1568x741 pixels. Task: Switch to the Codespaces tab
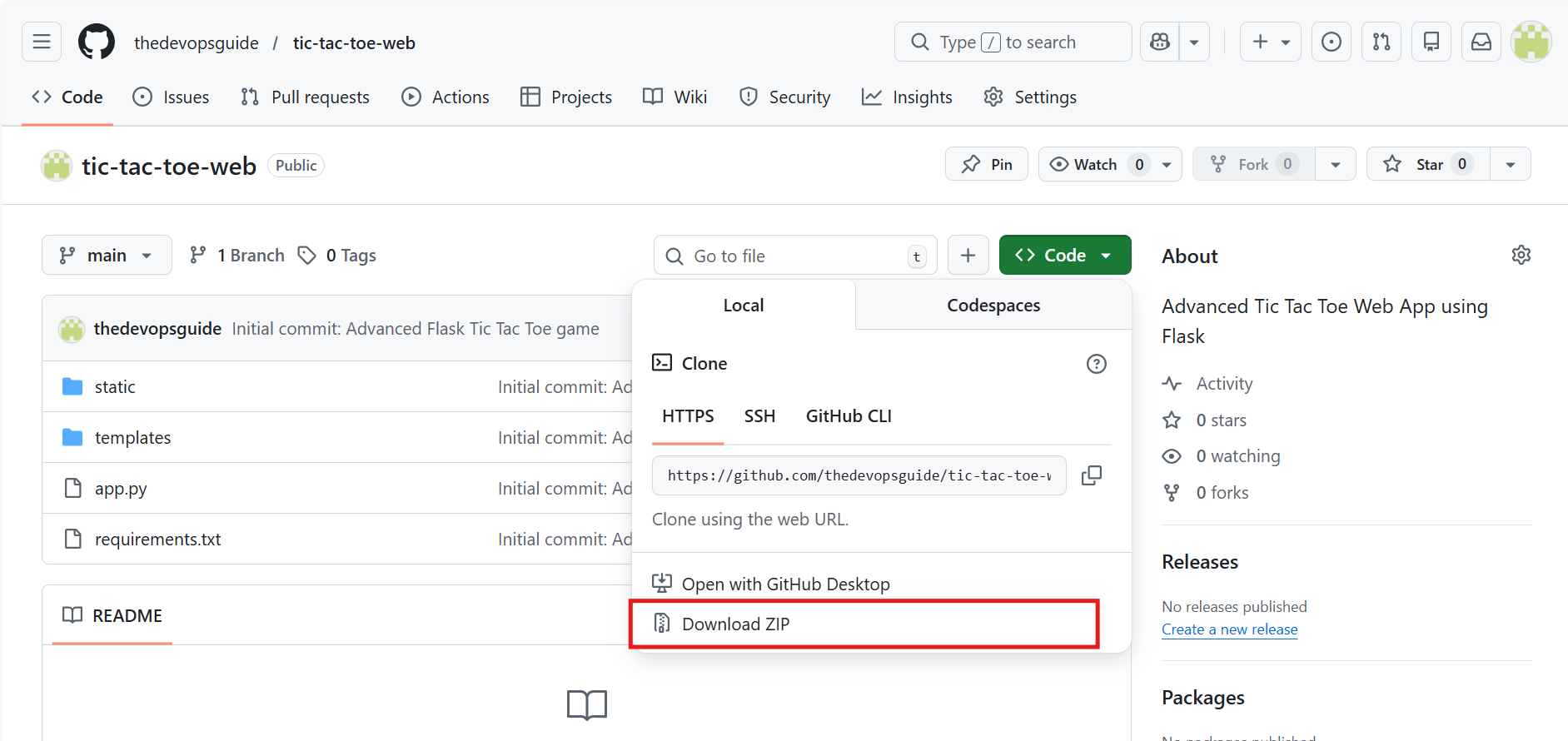pyautogui.click(x=993, y=306)
